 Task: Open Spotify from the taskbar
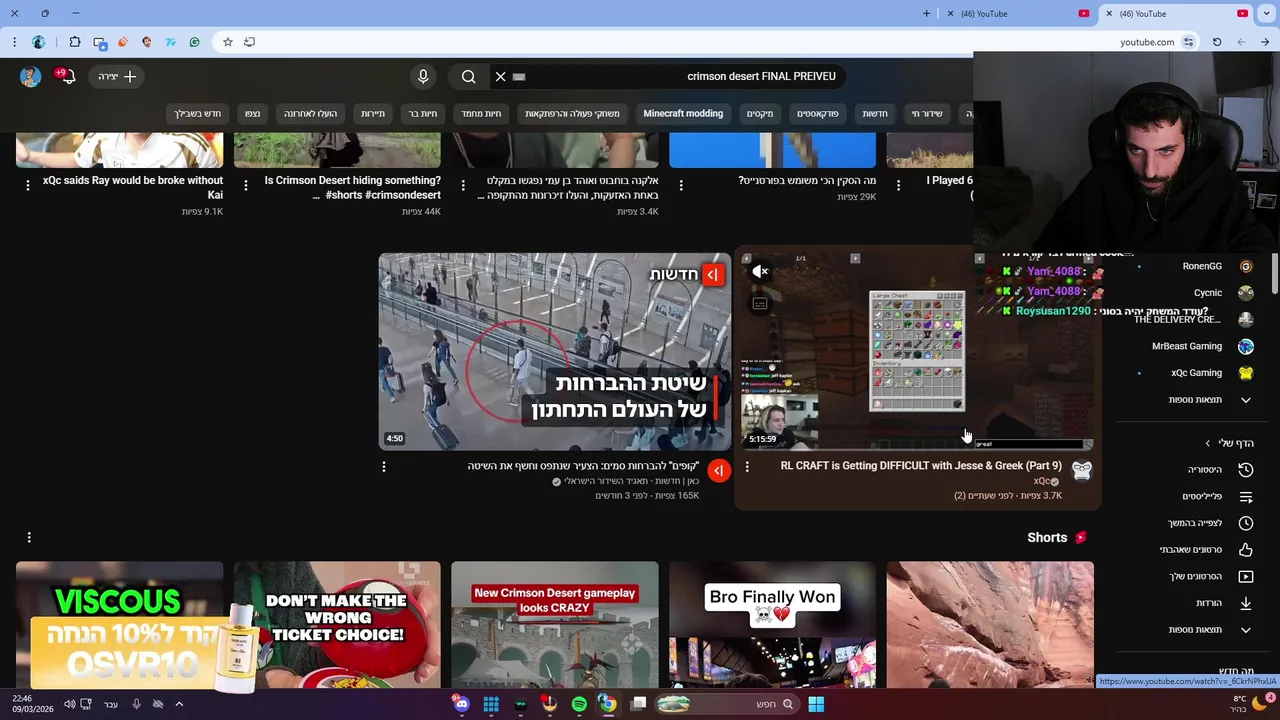pyautogui.click(x=579, y=704)
